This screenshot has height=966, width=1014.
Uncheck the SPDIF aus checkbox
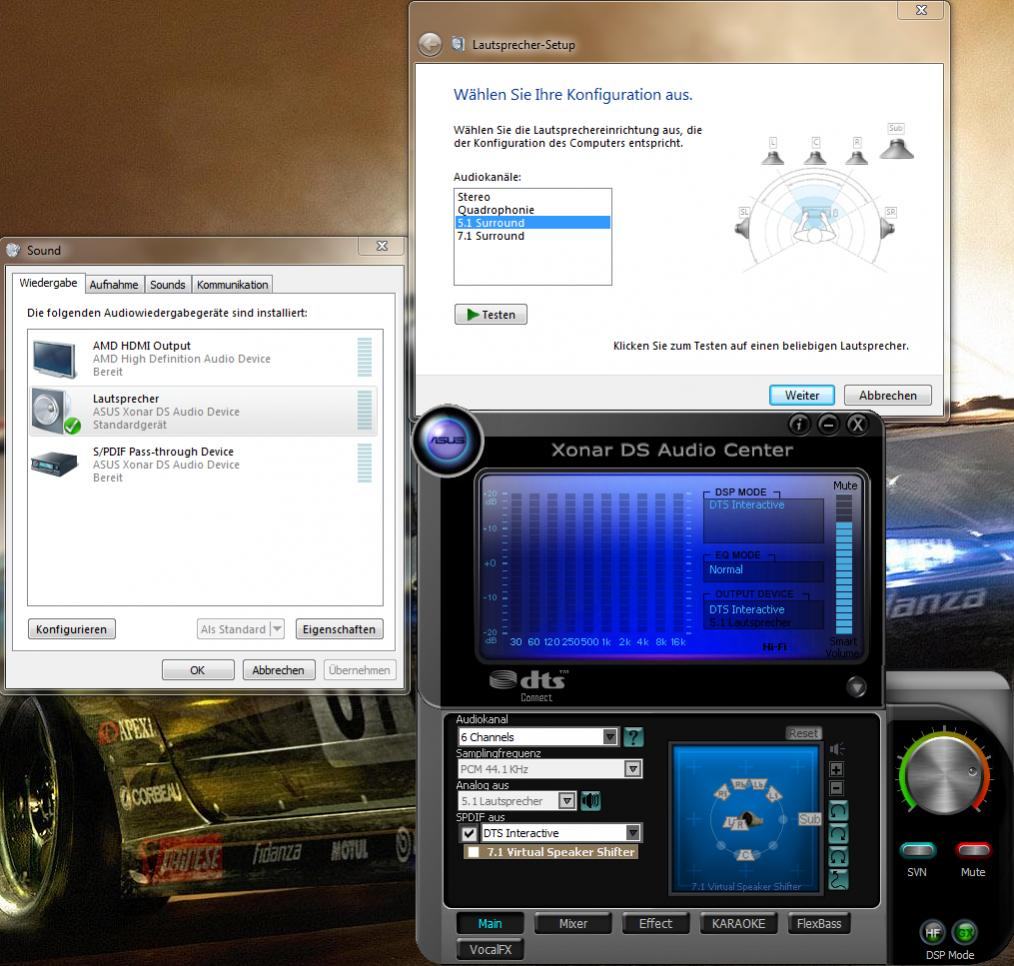(469, 833)
